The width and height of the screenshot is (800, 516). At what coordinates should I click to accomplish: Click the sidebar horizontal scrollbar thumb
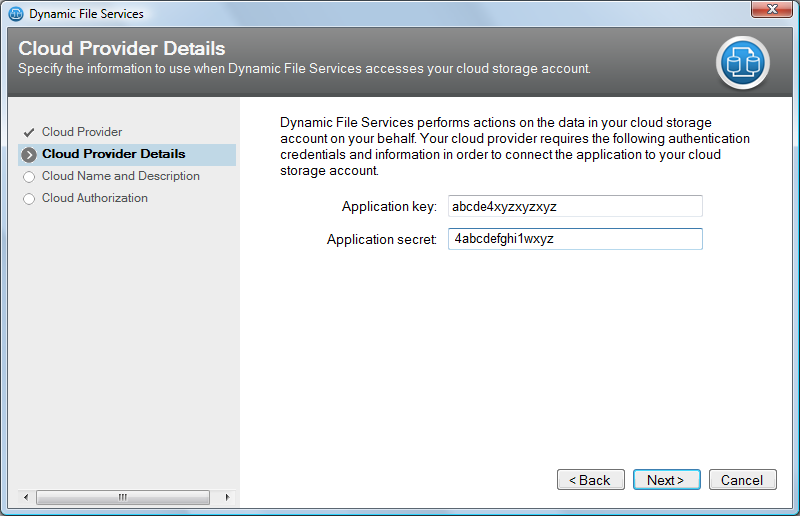pyautogui.click(x=122, y=497)
